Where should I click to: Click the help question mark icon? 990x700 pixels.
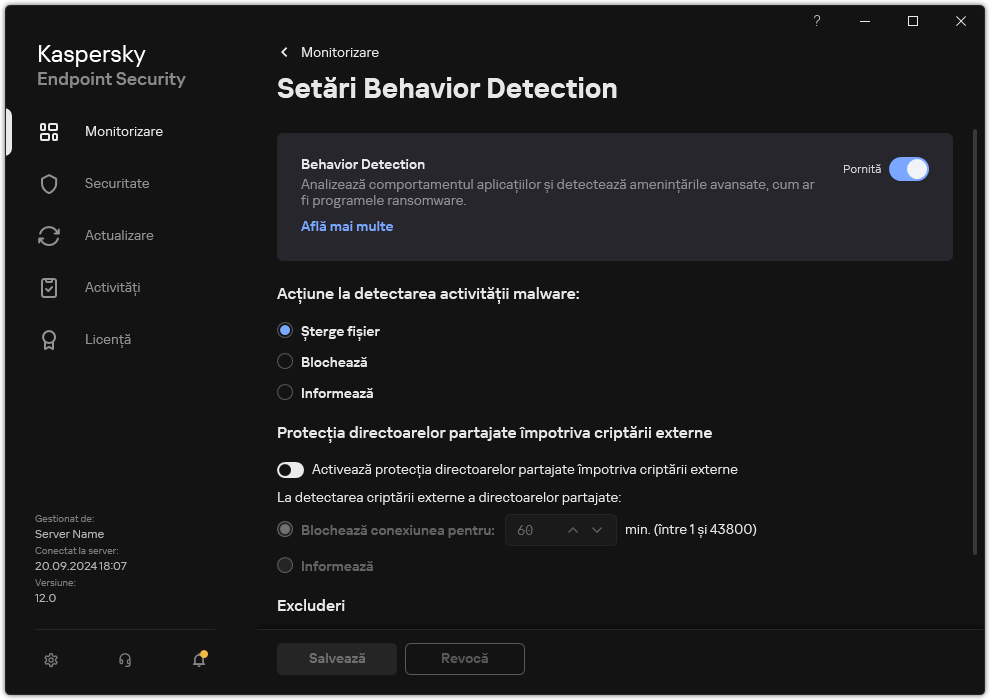[x=816, y=21]
